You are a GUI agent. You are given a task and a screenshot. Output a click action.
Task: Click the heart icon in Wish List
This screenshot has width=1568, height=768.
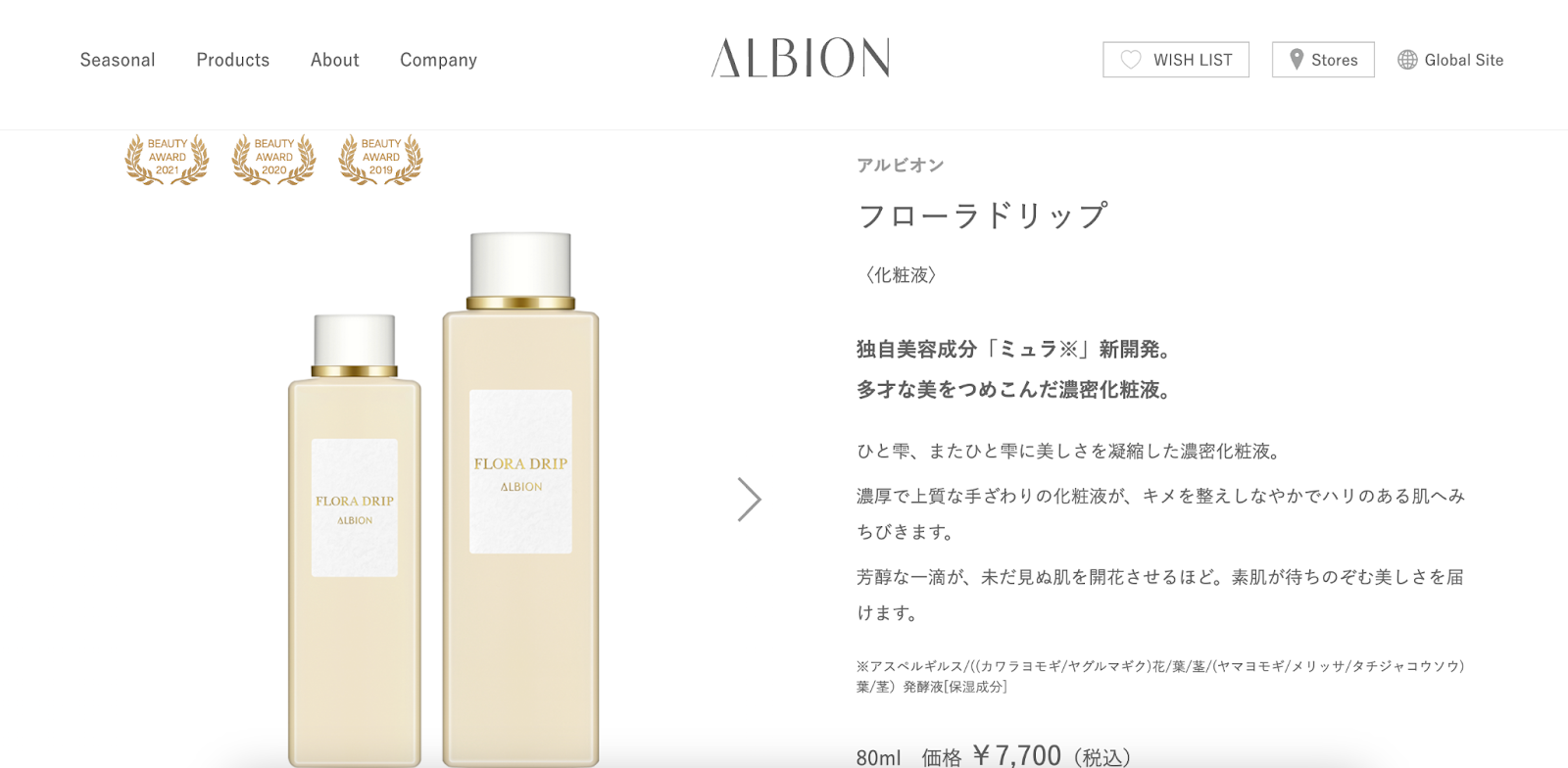1130,60
